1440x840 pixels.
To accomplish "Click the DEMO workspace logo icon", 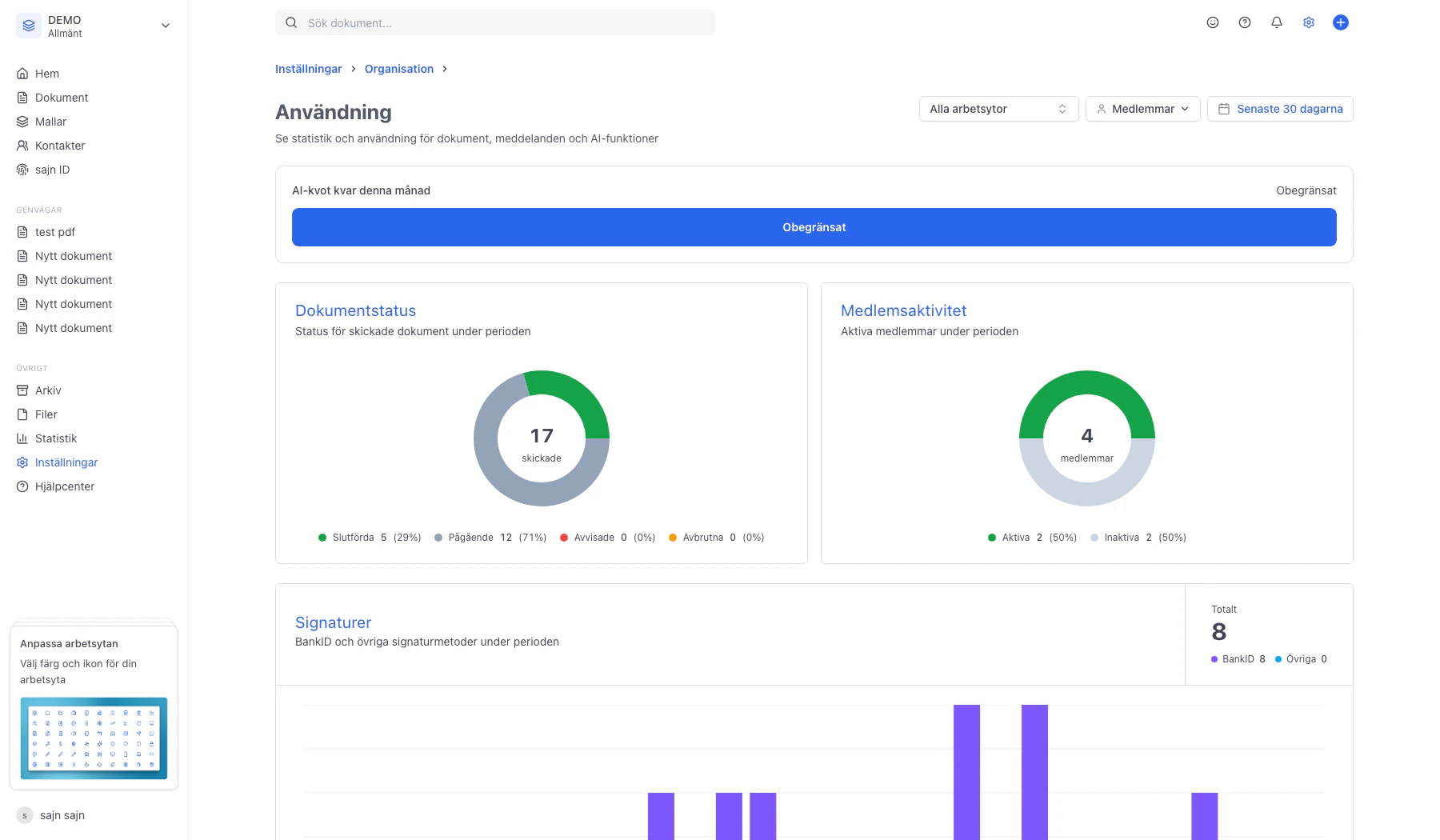I will pos(29,26).
